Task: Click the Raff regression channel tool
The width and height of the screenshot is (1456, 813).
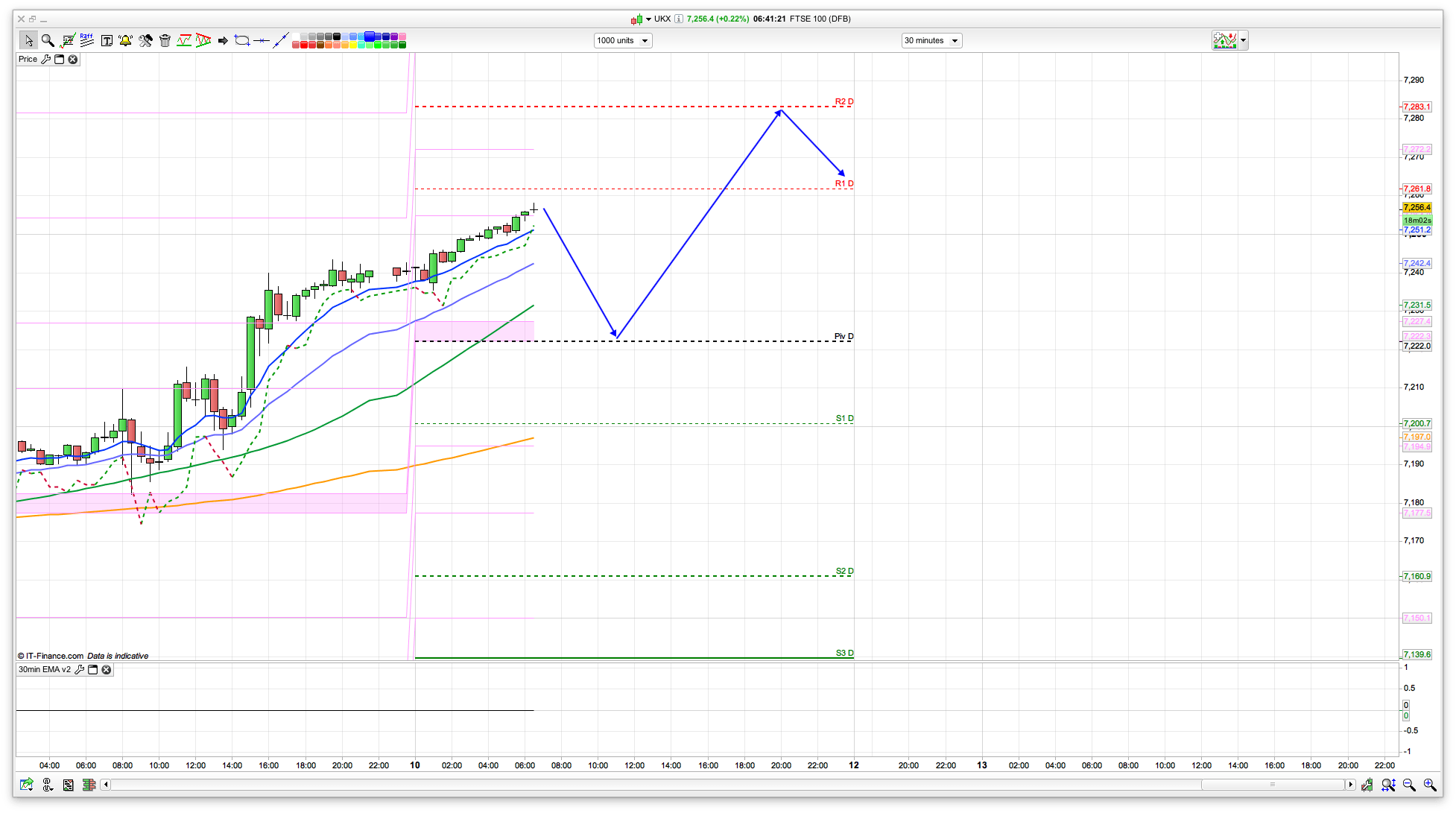Action: tap(86, 40)
